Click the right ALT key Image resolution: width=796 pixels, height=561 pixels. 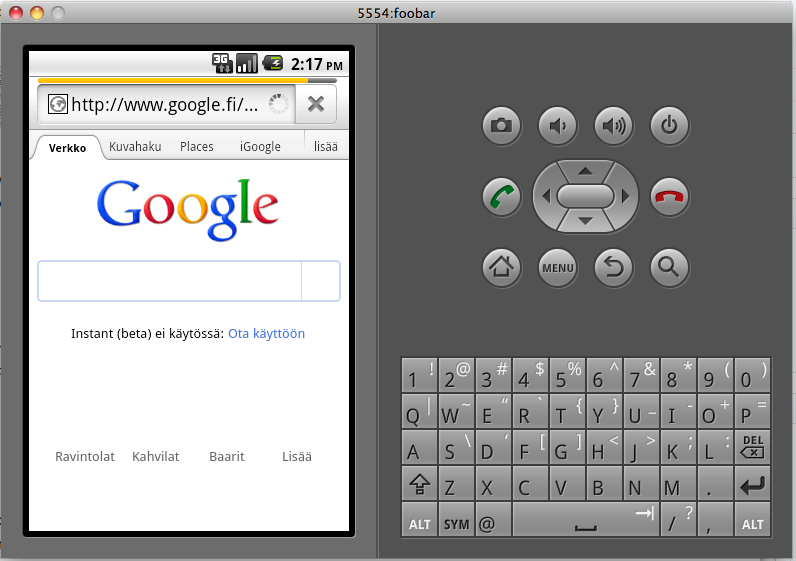(x=752, y=520)
